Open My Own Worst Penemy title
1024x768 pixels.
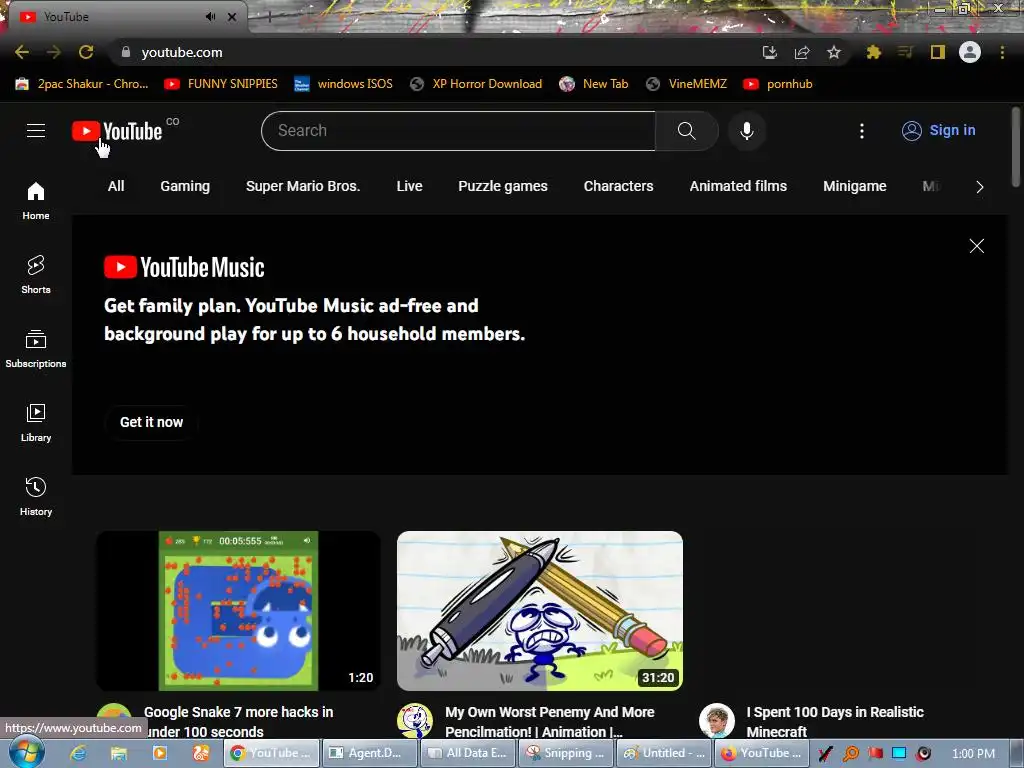[x=550, y=722]
